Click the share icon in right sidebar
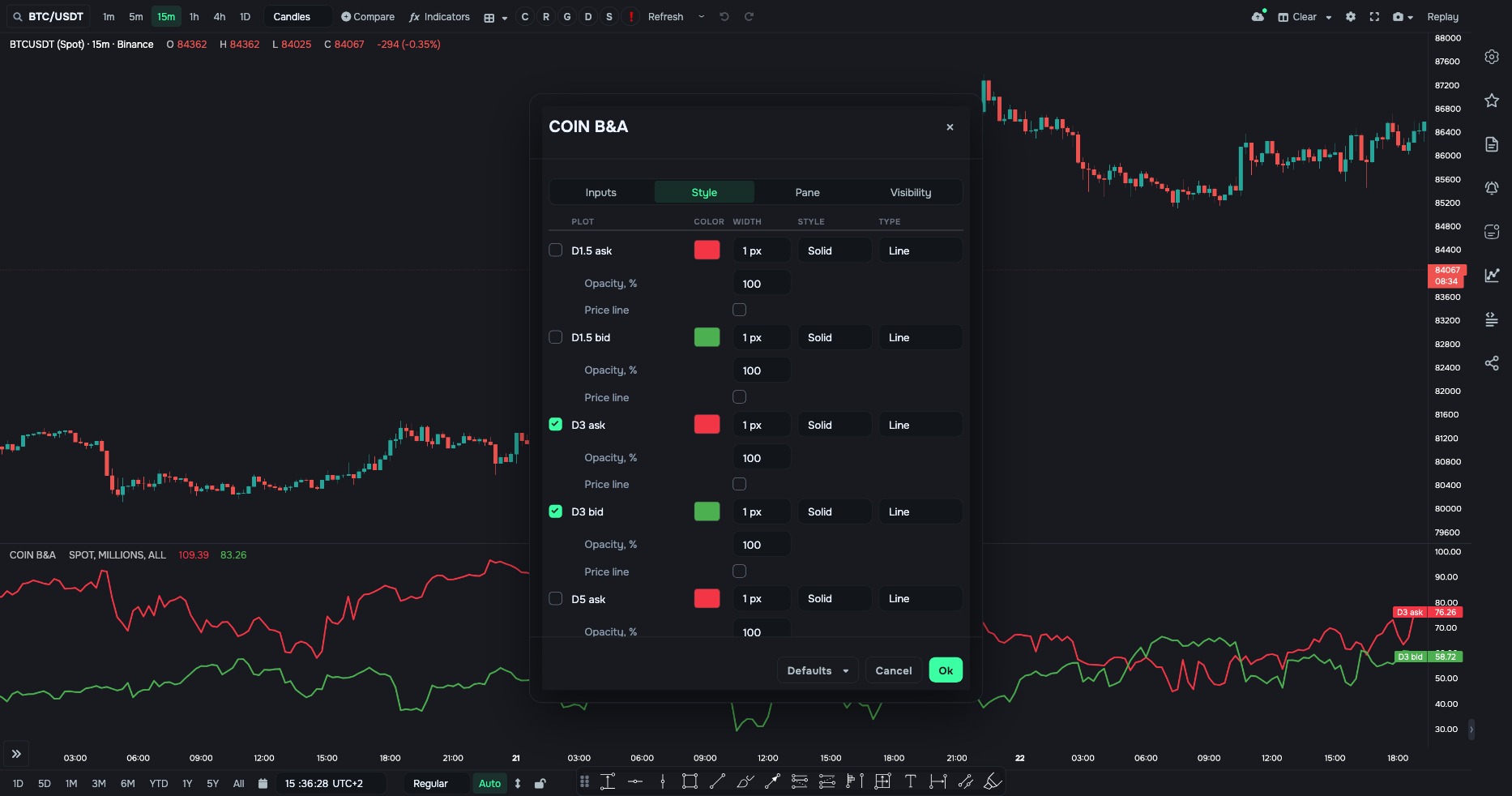Screen dimensions: 1512x796 (1492, 363)
